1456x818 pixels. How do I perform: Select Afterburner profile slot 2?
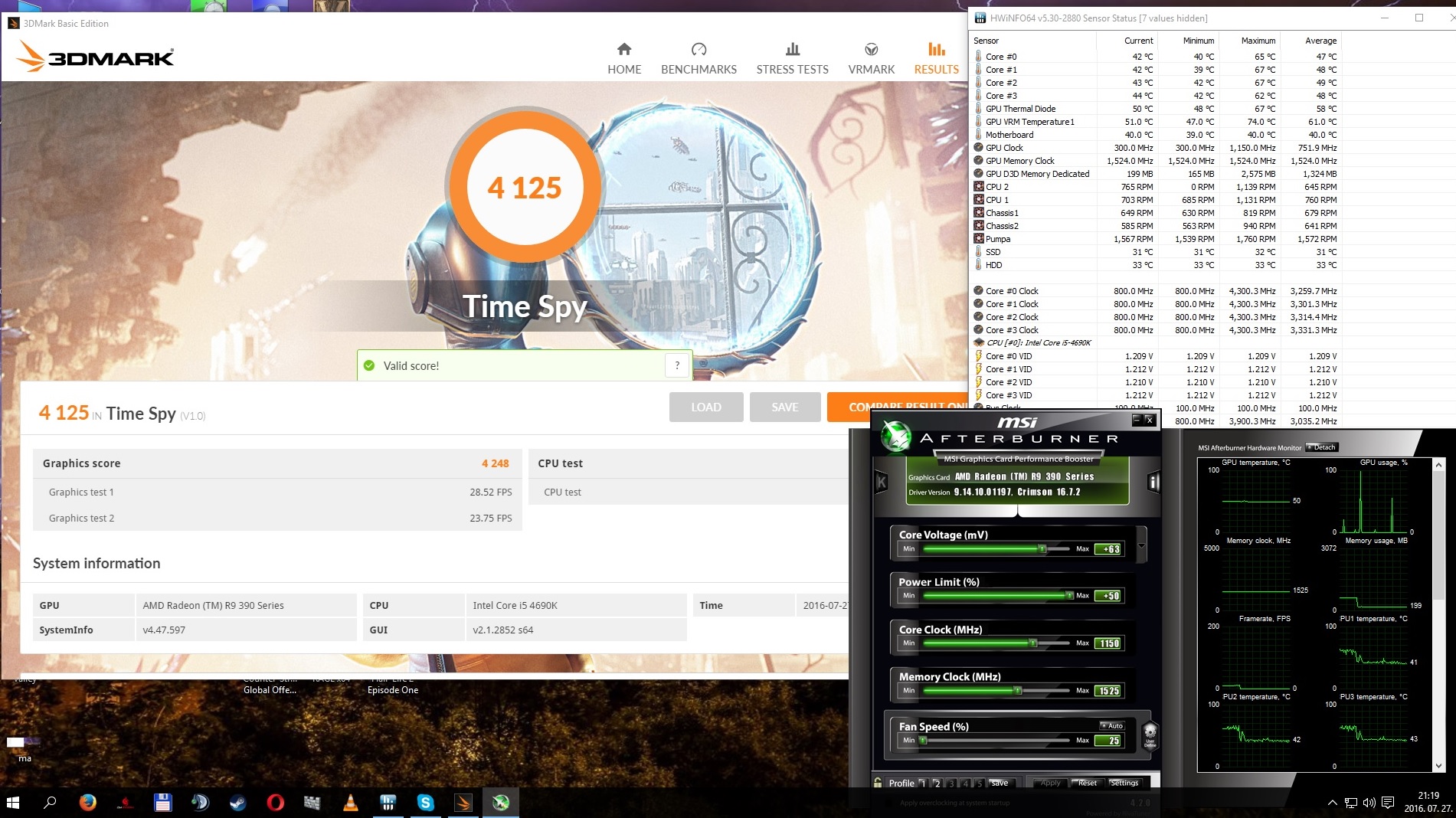[937, 783]
